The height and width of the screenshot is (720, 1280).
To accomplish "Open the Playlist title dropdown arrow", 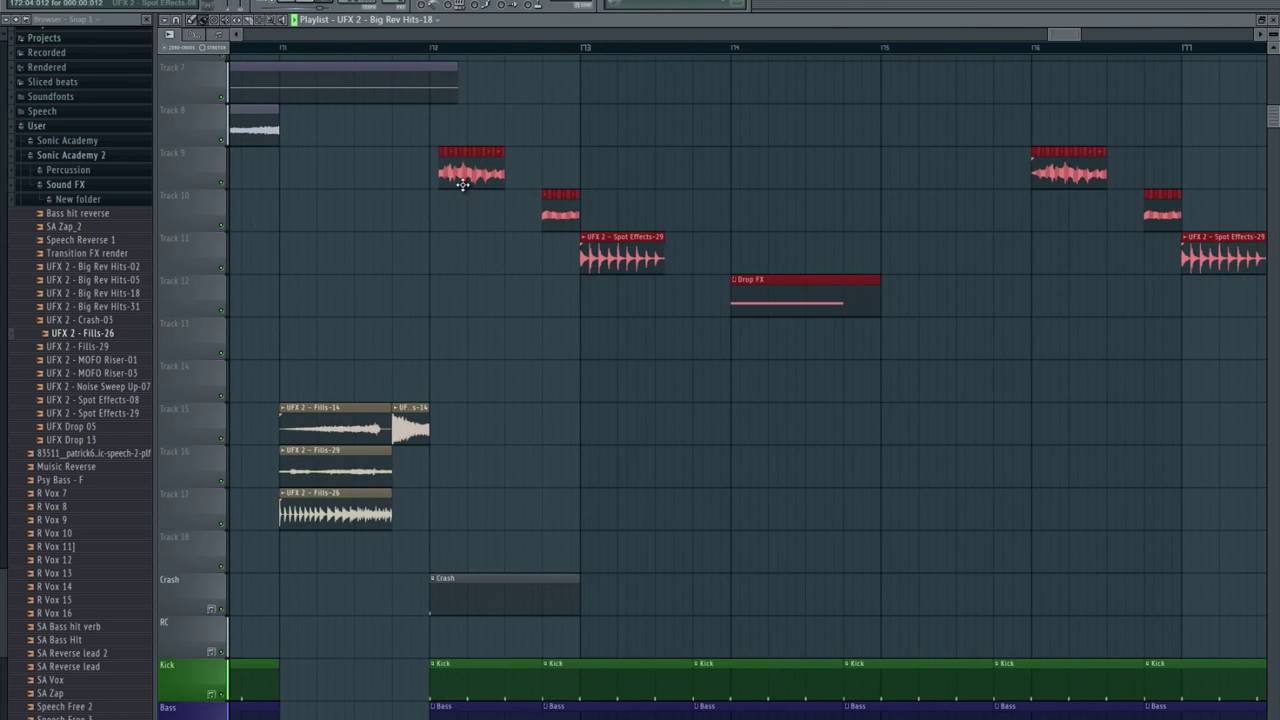I will click(x=439, y=20).
